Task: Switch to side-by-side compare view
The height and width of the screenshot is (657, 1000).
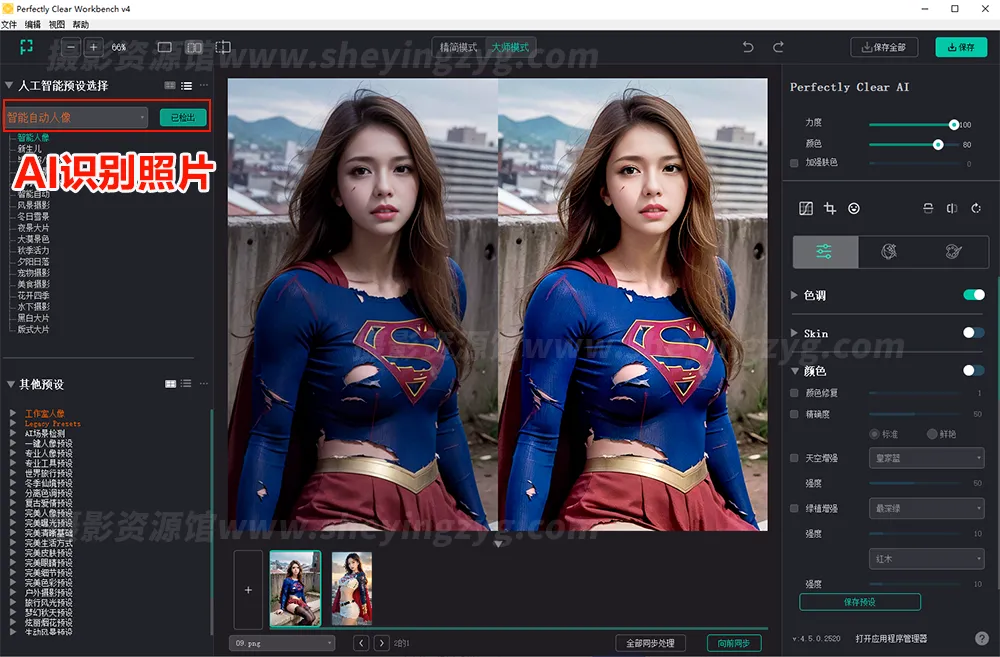Action: (x=195, y=47)
